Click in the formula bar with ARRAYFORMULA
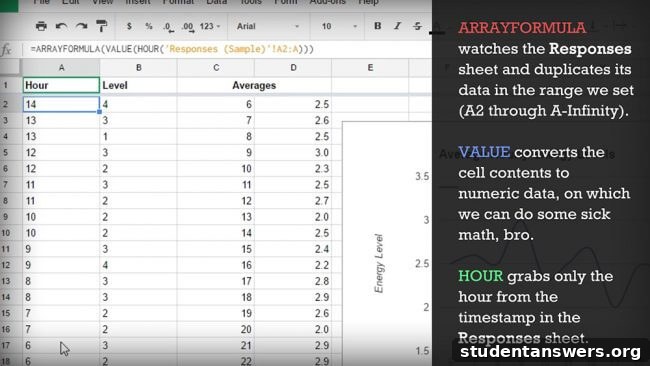Viewport: 650px width, 366px height. pyautogui.click(x=226, y=49)
